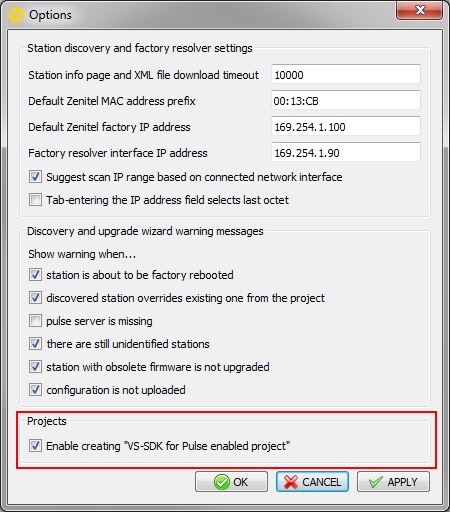Toggle obsolete firmware not upgraded warning
Viewport: 450px width, 512px height.
point(35,367)
